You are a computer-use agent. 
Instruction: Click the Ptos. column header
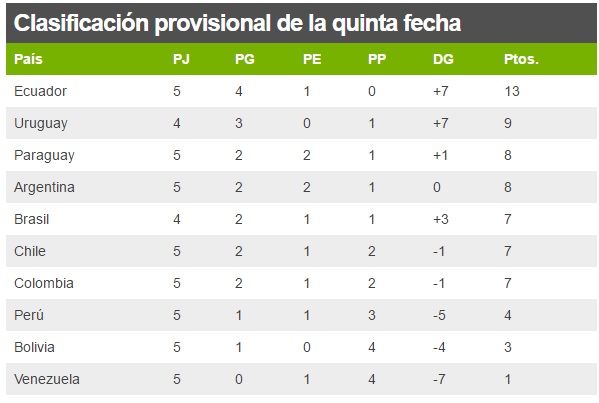point(521,59)
